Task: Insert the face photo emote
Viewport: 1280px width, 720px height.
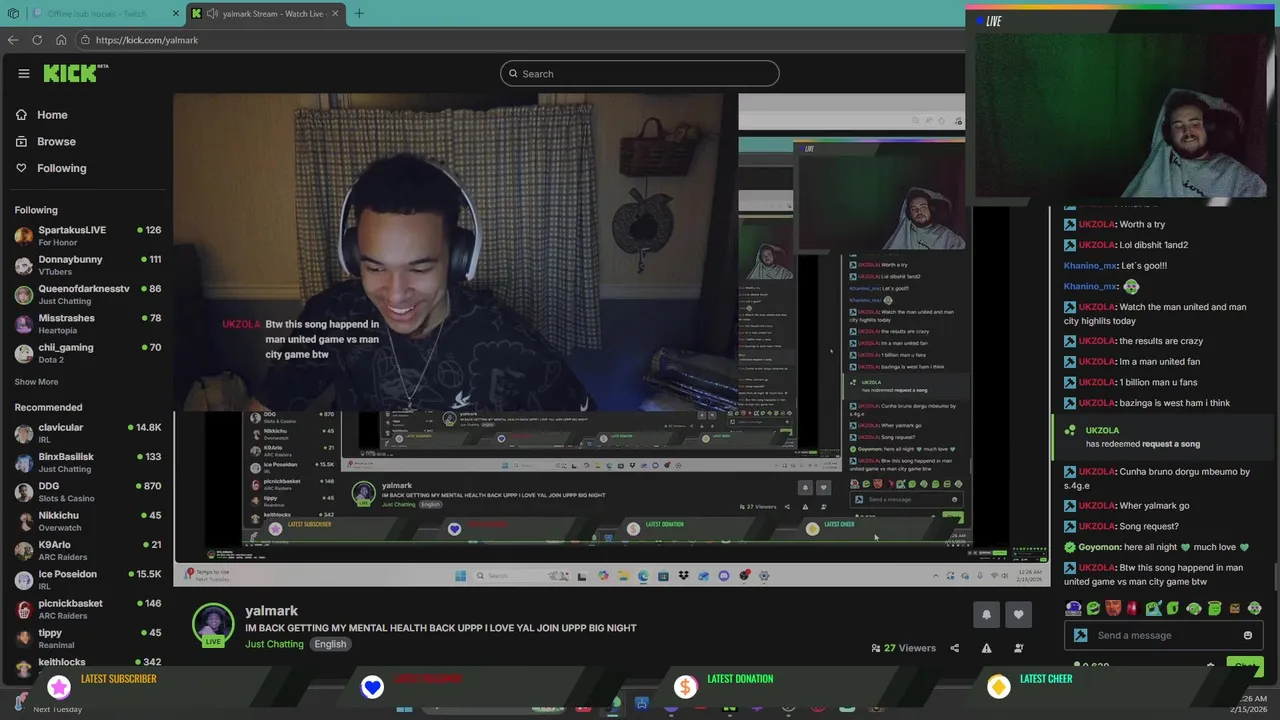Action: (x=1113, y=608)
